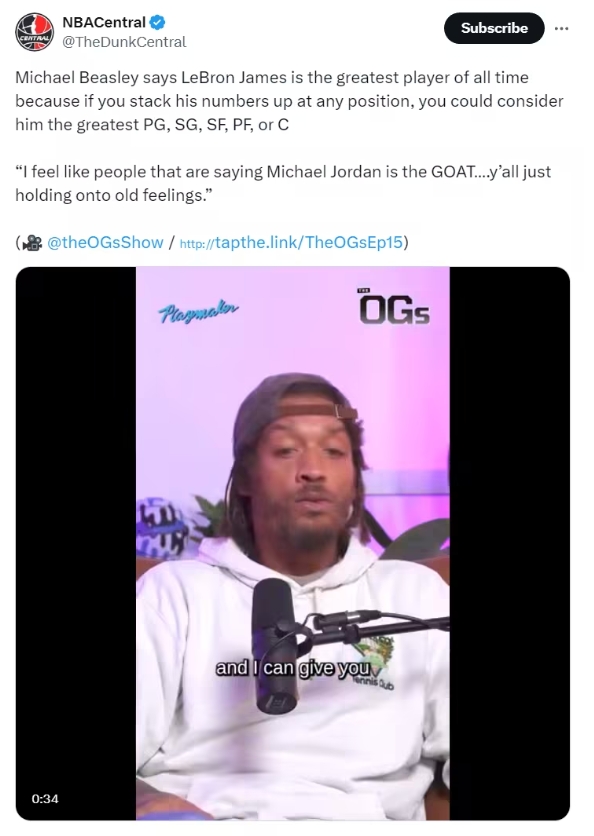The width and height of the screenshot is (594, 836).
Task: Click the right black bar of the video
Action: click(510, 543)
